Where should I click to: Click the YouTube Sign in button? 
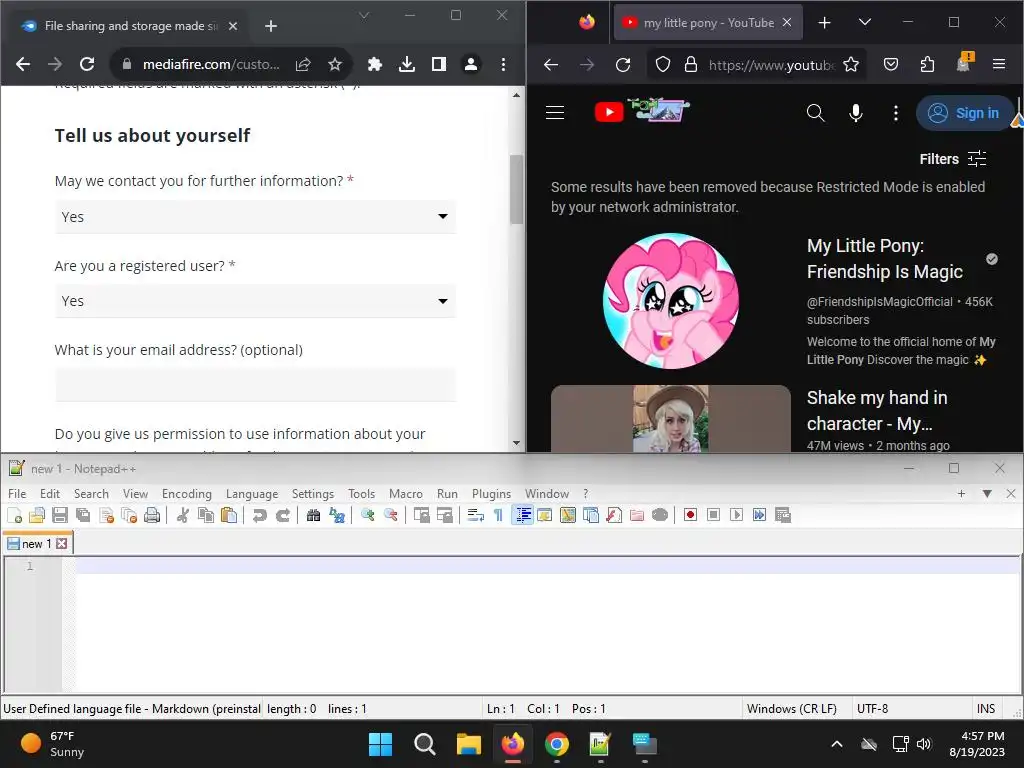tap(965, 113)
